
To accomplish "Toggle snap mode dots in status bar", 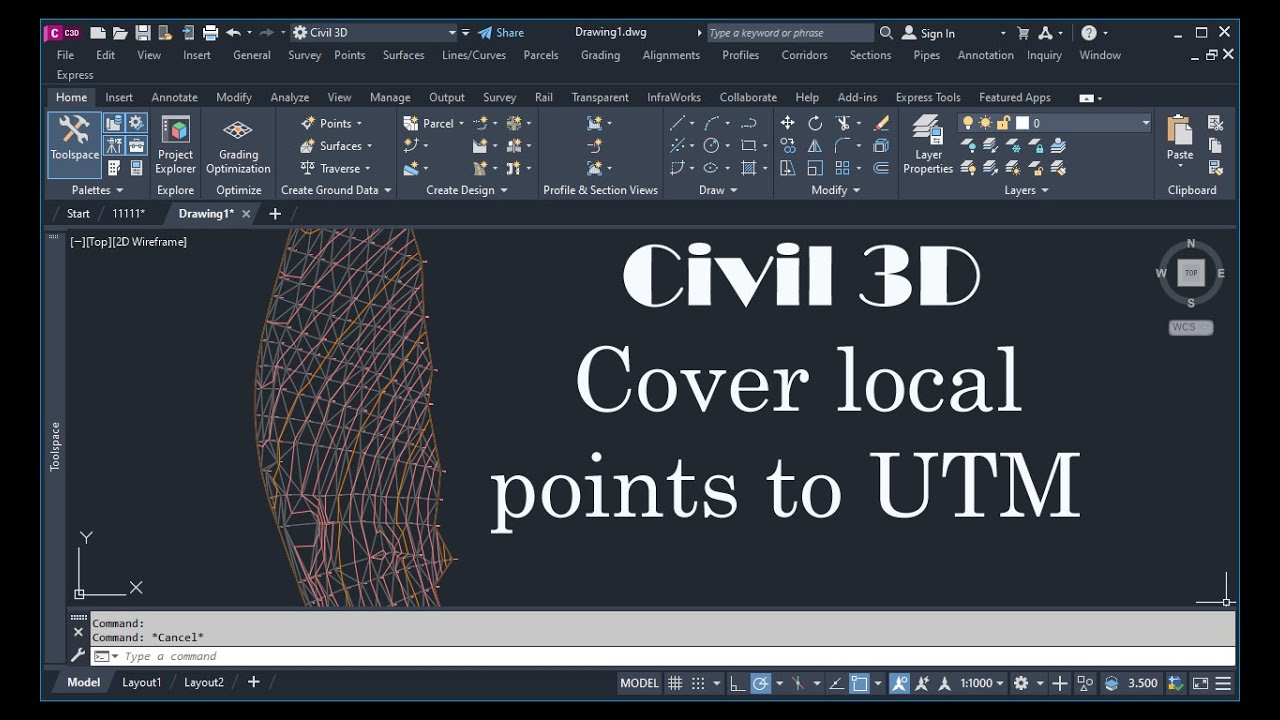I will pos(698,683).
